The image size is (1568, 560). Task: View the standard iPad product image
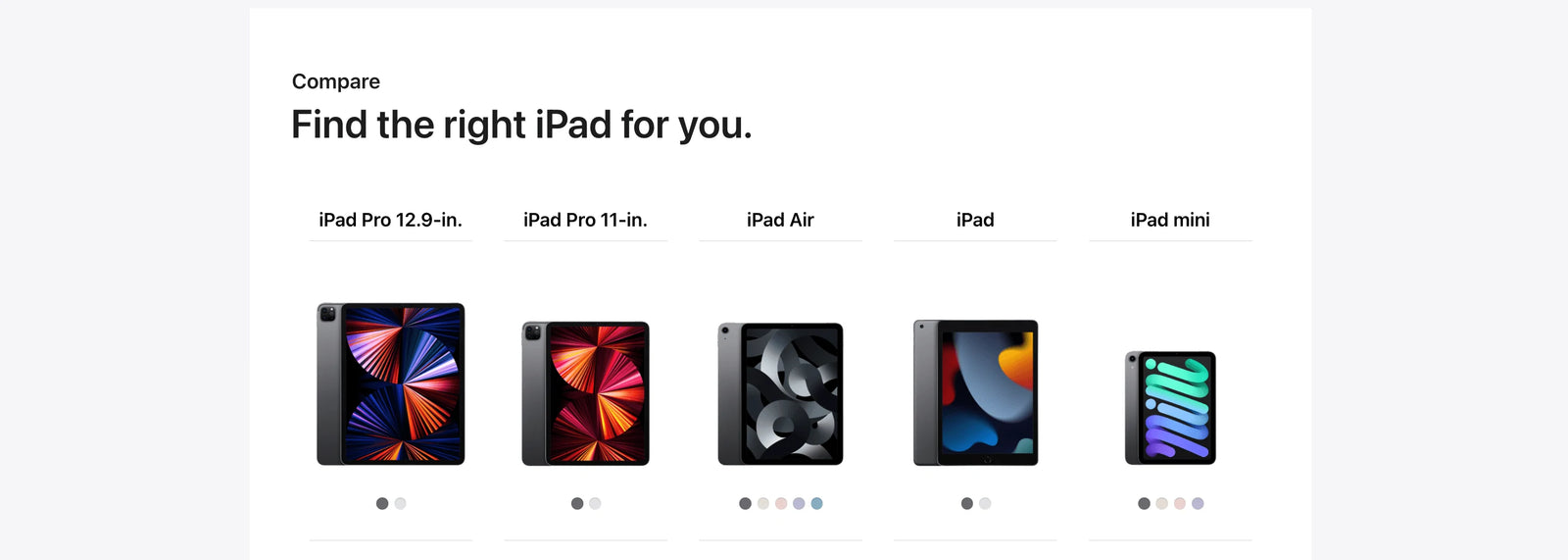(975, 392)
